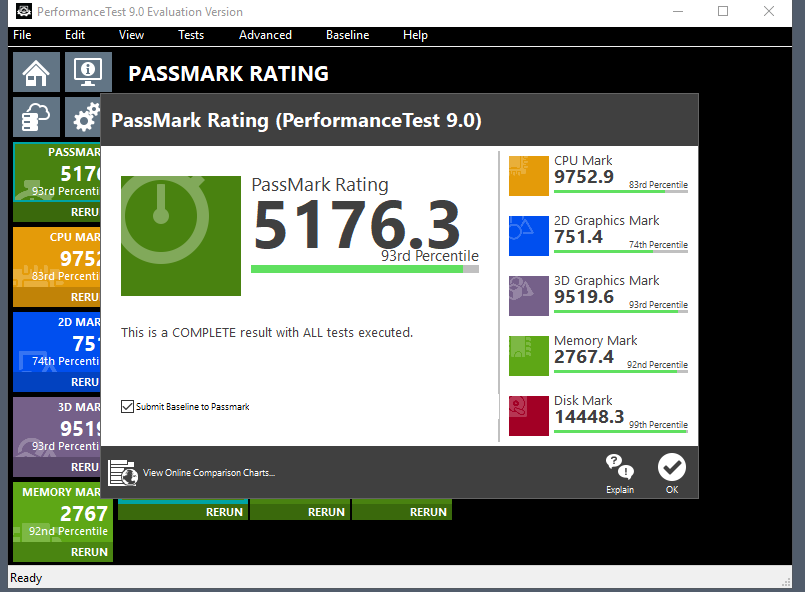Click the CPU Mark 83rd percentile bar
The image size is (805, 592).
[621, 192]
